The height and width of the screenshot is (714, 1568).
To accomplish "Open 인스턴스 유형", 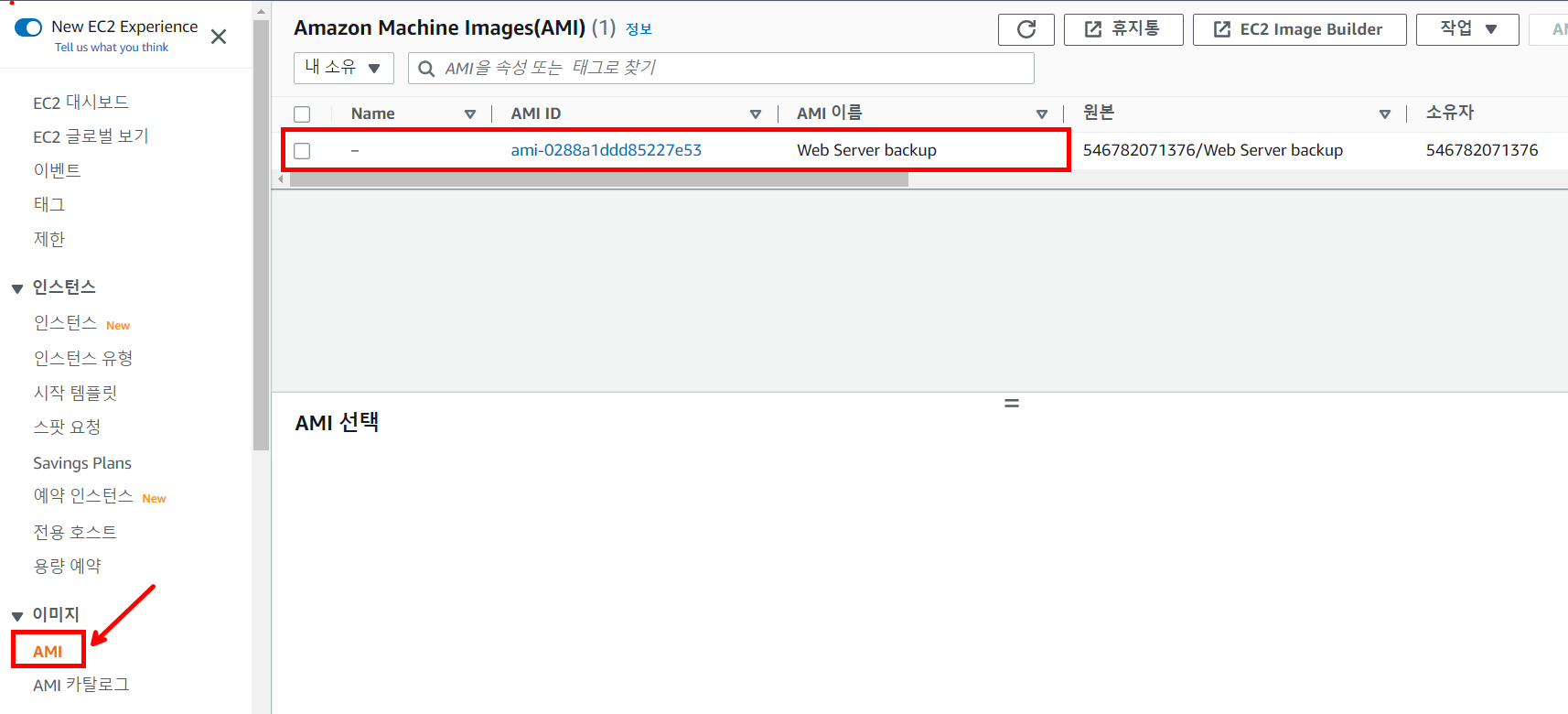I will pos(83,358).
